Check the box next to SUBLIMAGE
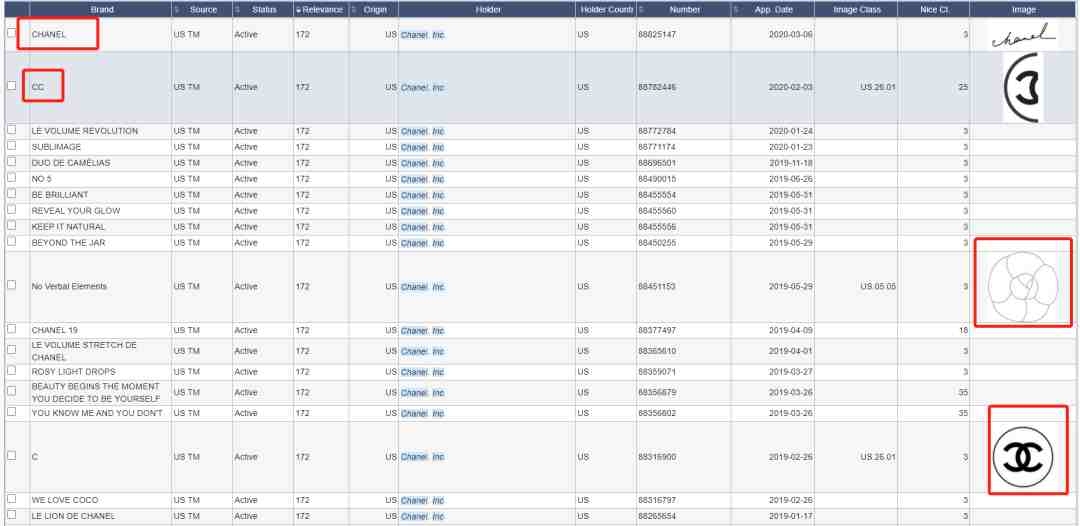The width and height of the screenshot is (1080, 526). pos(12,146)
